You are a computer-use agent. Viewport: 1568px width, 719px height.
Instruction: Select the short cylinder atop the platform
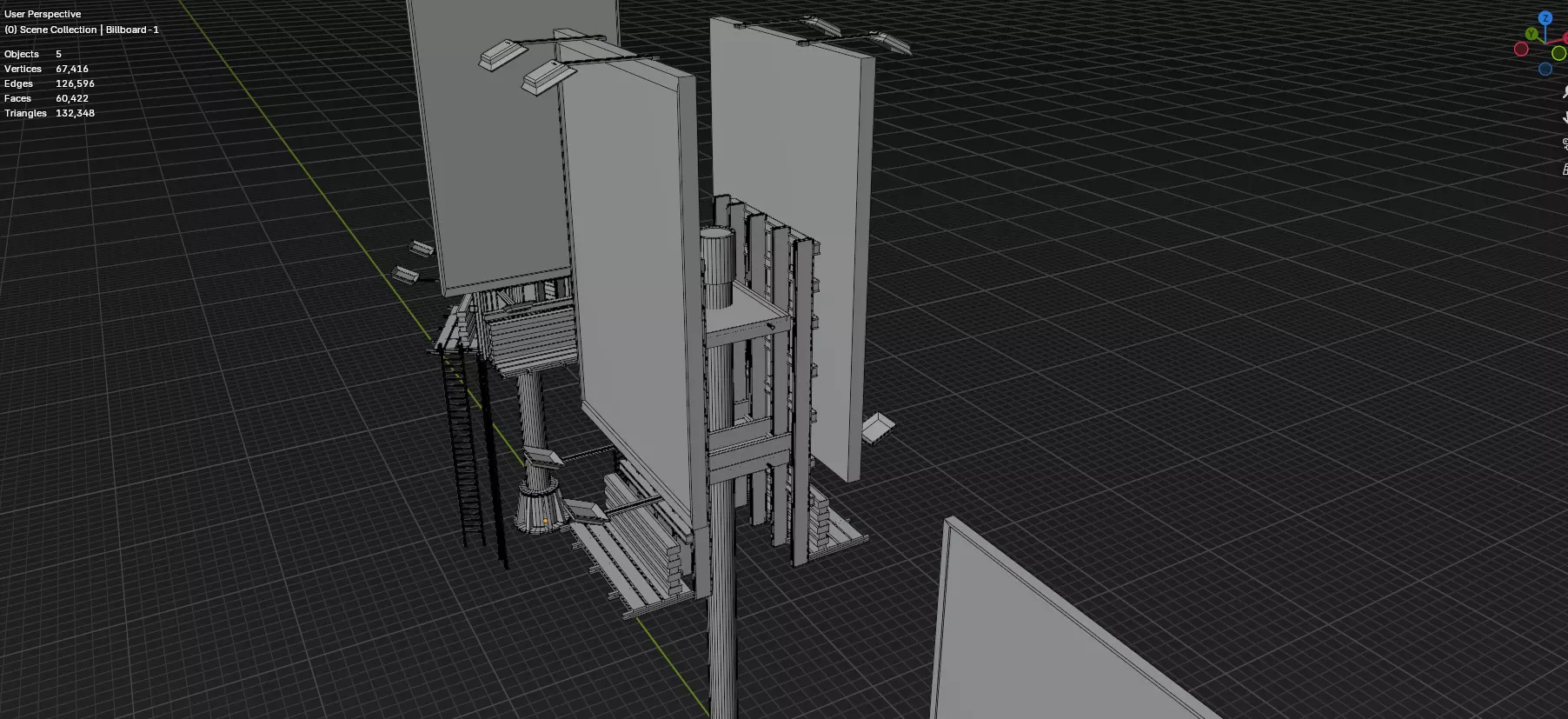[x=717, y=268]
